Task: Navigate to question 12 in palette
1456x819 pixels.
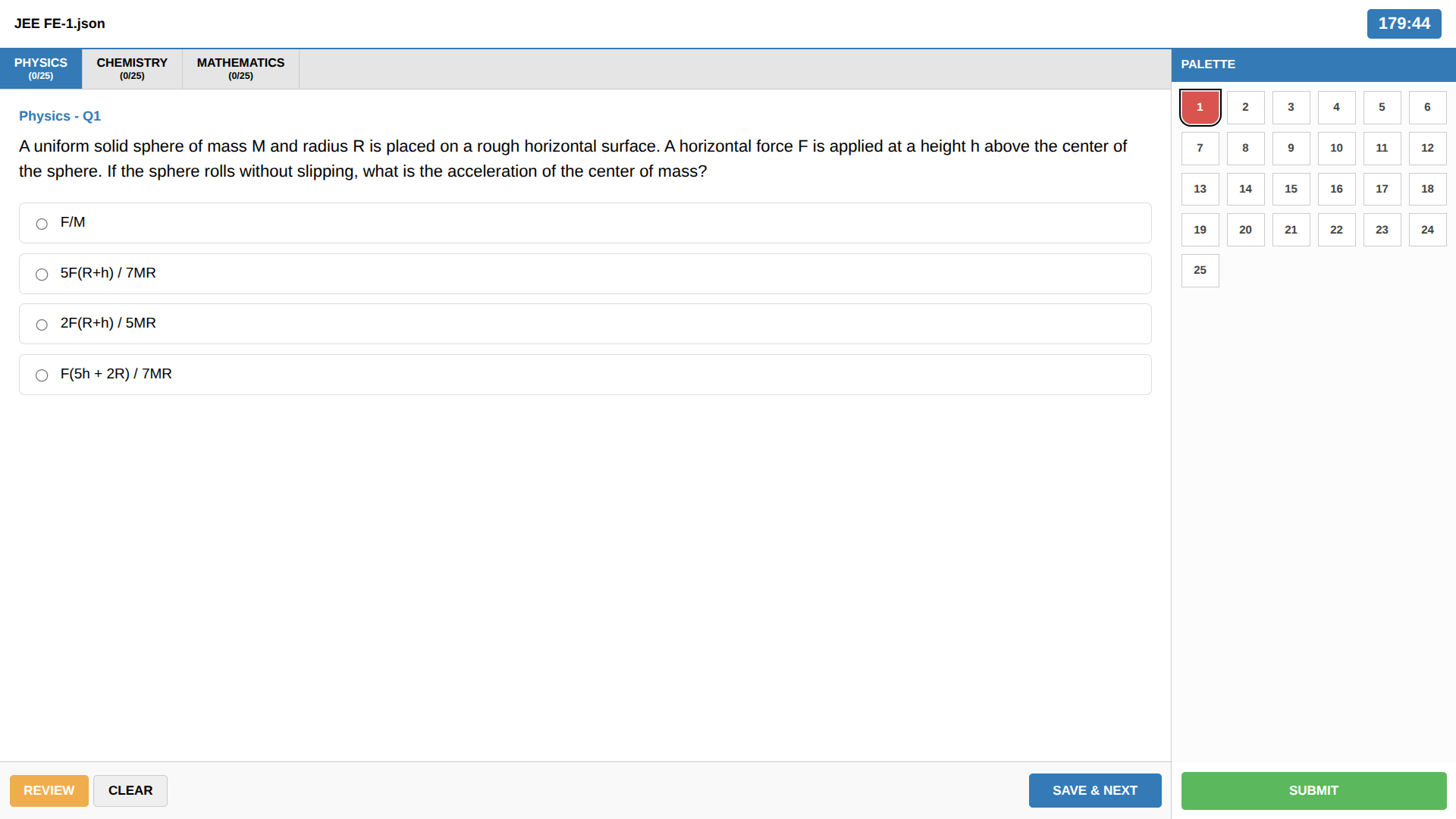Action: (x=1427, y=148)
